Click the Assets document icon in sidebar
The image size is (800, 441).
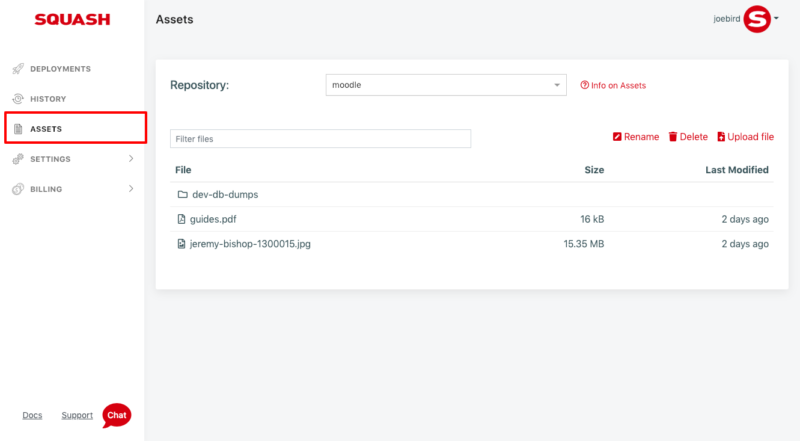(18, 129)
